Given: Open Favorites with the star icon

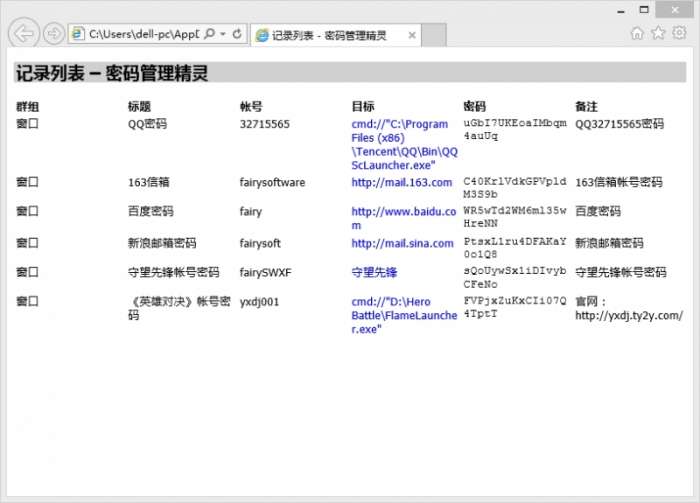Looking at the screenshot, I should pos(658,33).
